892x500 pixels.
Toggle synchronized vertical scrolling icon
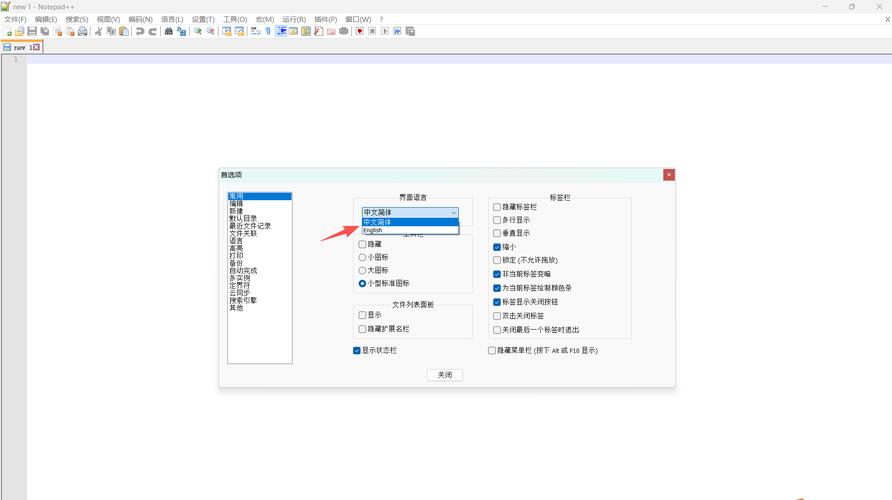pyautogui.click(x=226, y=31)
